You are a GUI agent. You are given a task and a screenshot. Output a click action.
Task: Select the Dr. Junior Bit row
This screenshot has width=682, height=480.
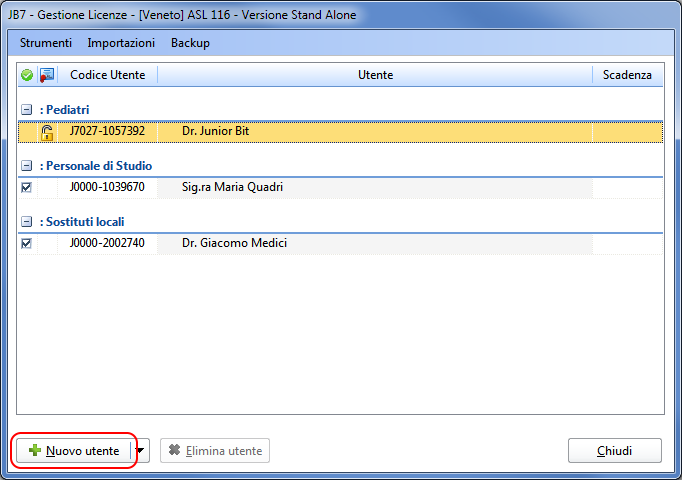(x=215, y=131)
